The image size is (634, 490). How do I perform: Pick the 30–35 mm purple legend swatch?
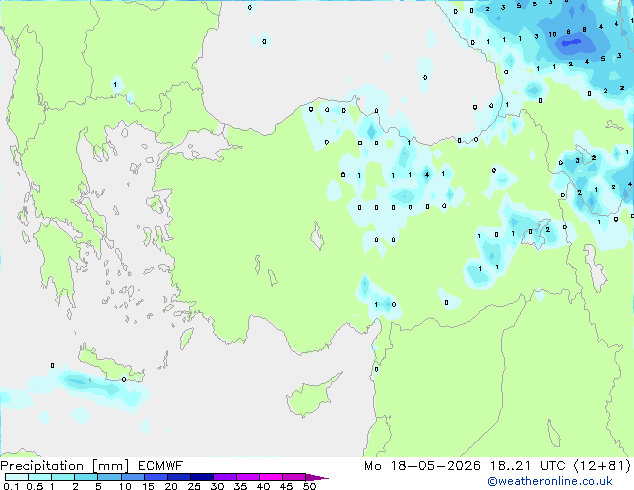click(225, 477)
